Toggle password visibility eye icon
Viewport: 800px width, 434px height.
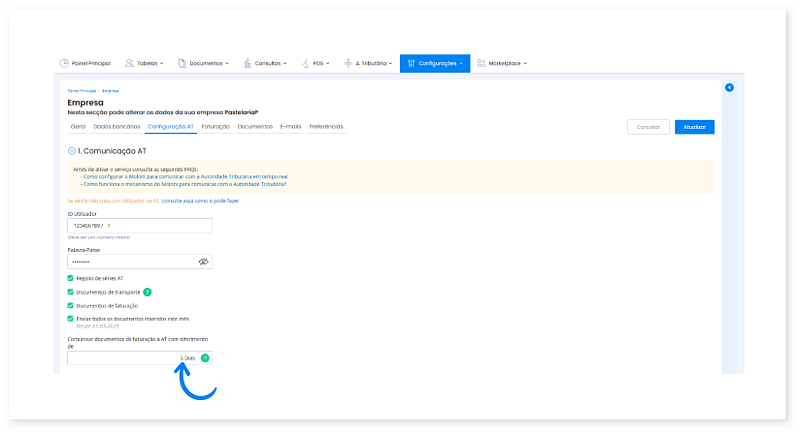click(x=202, y=261)
